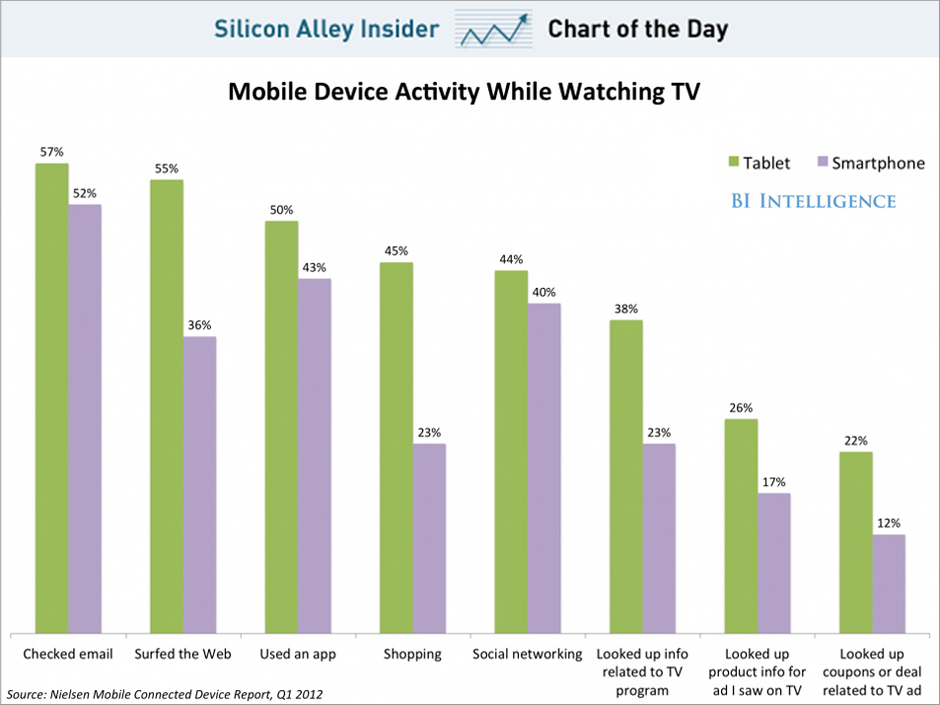Image resolution: width=940 pixels, height=705 pixels.
Task: Click the Social networking axis label
Action: 528,654
